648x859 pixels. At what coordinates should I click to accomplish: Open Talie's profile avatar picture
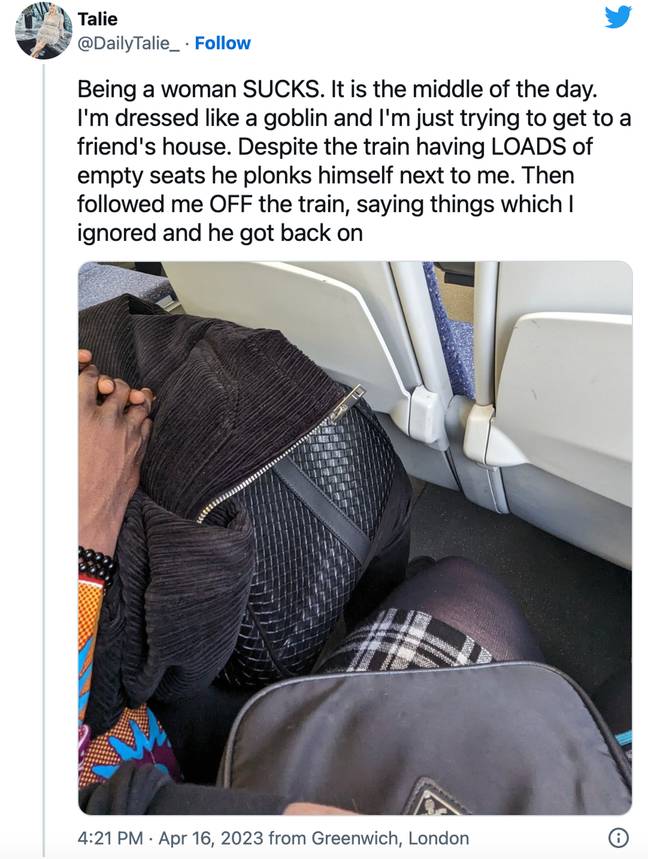point(44,31)
